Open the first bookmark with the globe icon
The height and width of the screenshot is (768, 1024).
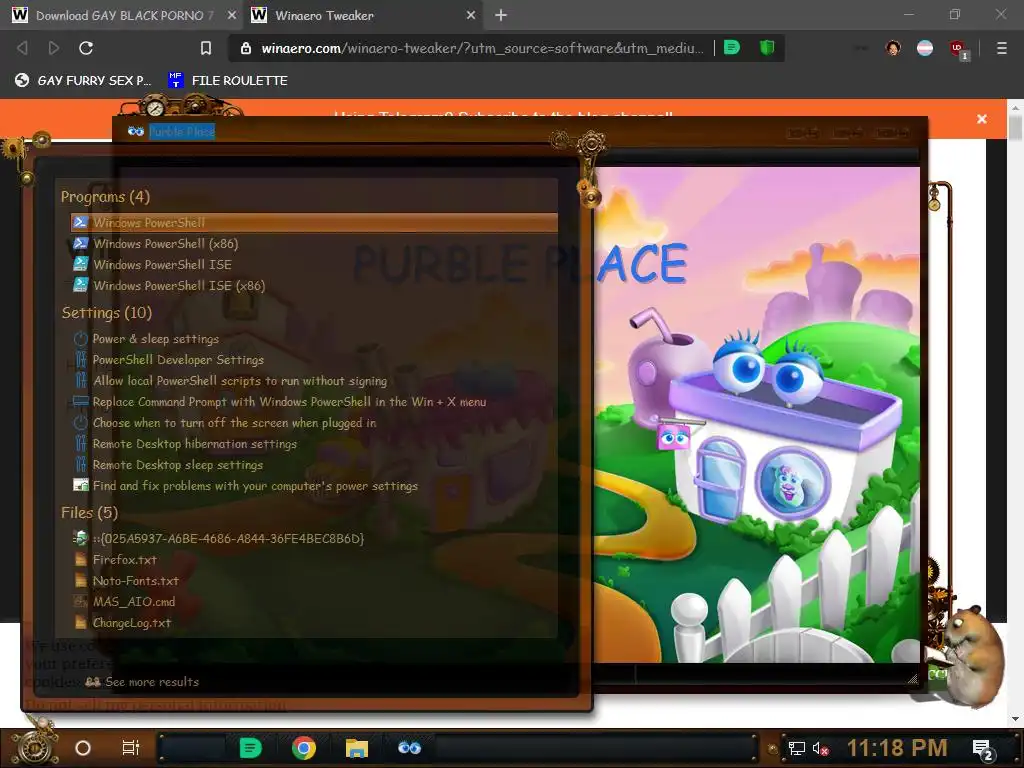[83, 80]
